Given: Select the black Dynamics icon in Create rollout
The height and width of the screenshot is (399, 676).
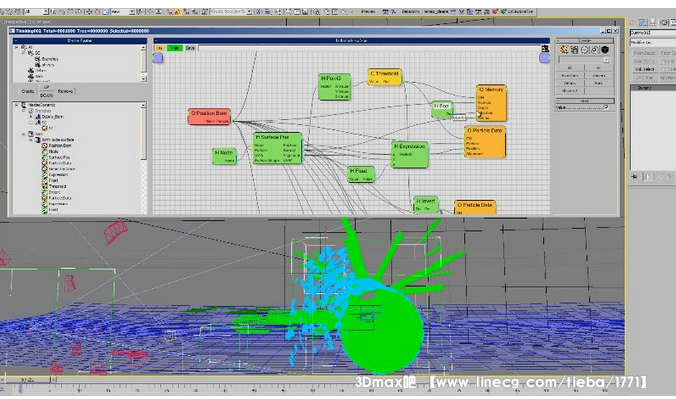Looking at the screenshot, I should [x=604, y=50].
